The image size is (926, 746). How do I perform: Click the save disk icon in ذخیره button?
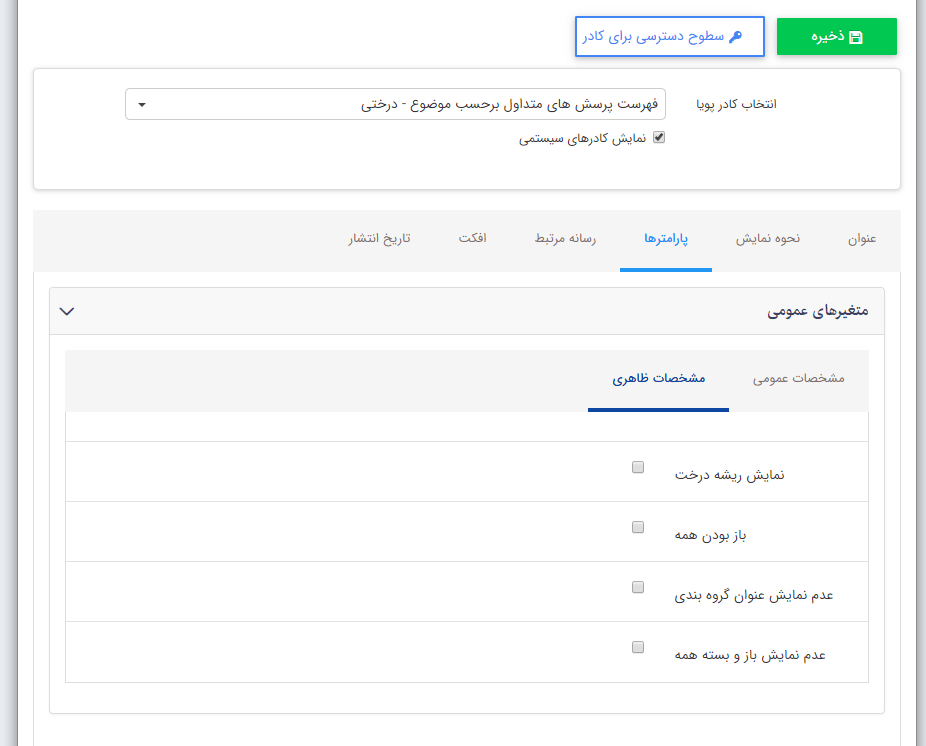[857, 35]
